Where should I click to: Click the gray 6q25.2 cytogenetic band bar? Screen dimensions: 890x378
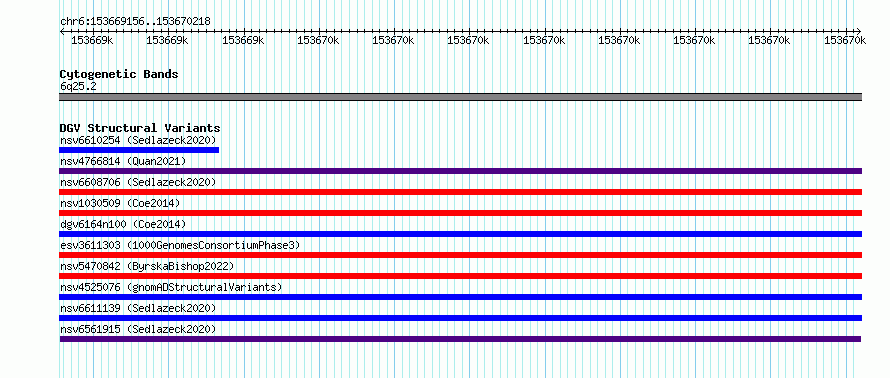coord(460,97)
